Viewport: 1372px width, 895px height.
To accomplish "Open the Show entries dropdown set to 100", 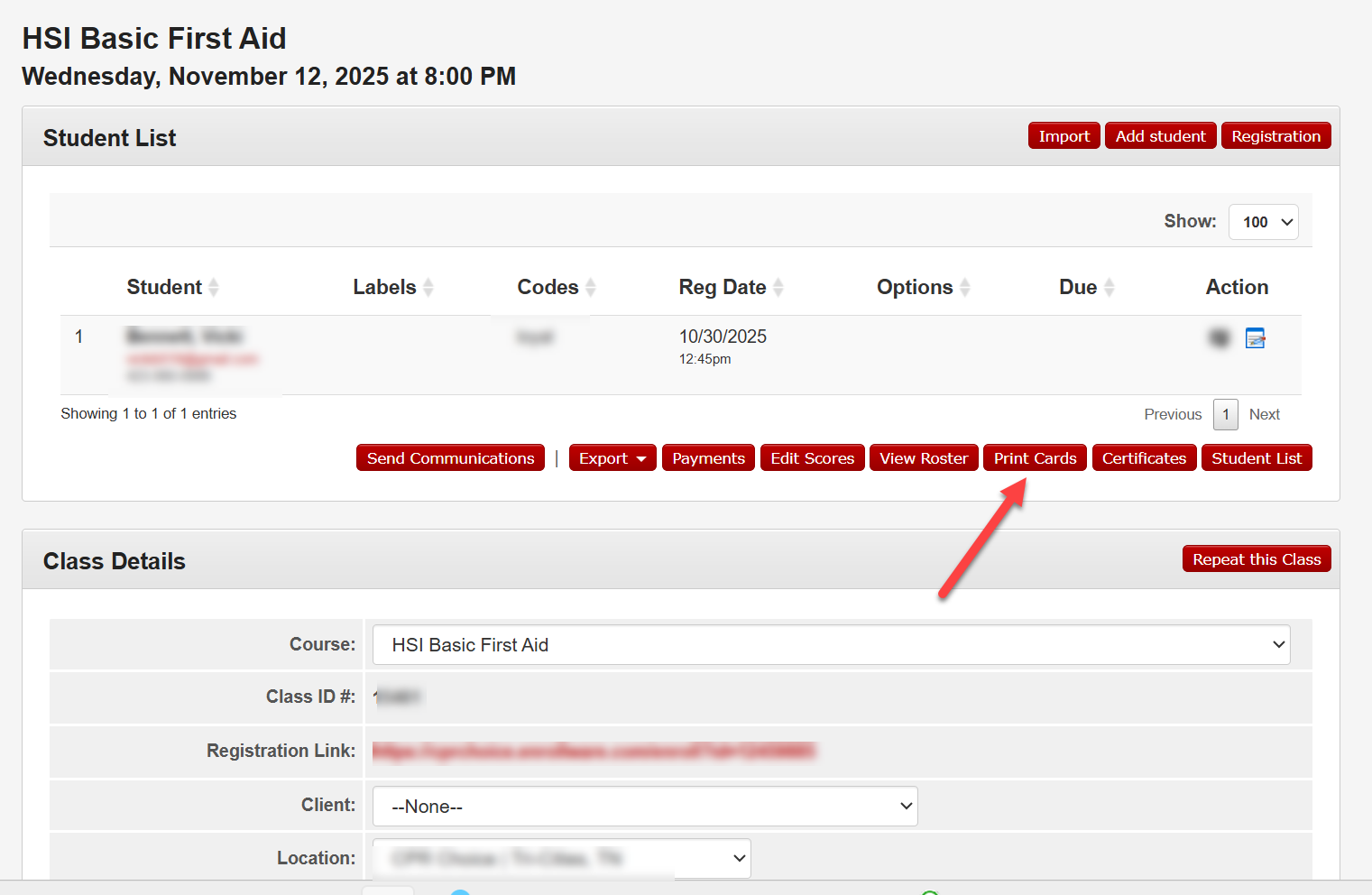I will [x=1263, y=222].
